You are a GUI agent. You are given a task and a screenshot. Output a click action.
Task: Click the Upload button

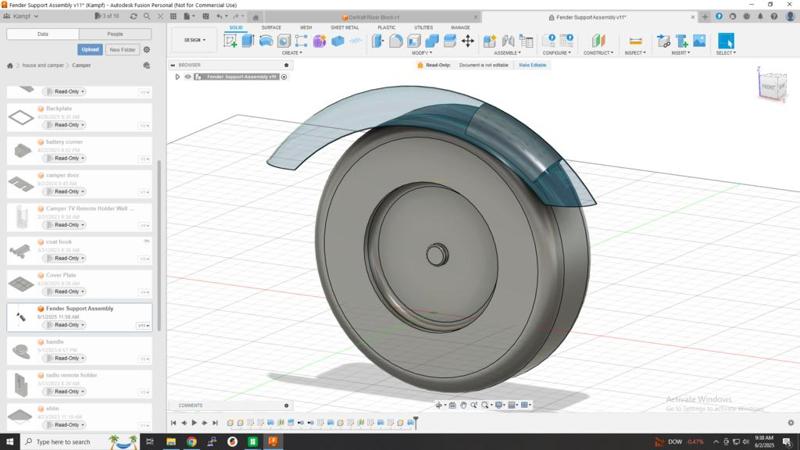click(90, 49)
